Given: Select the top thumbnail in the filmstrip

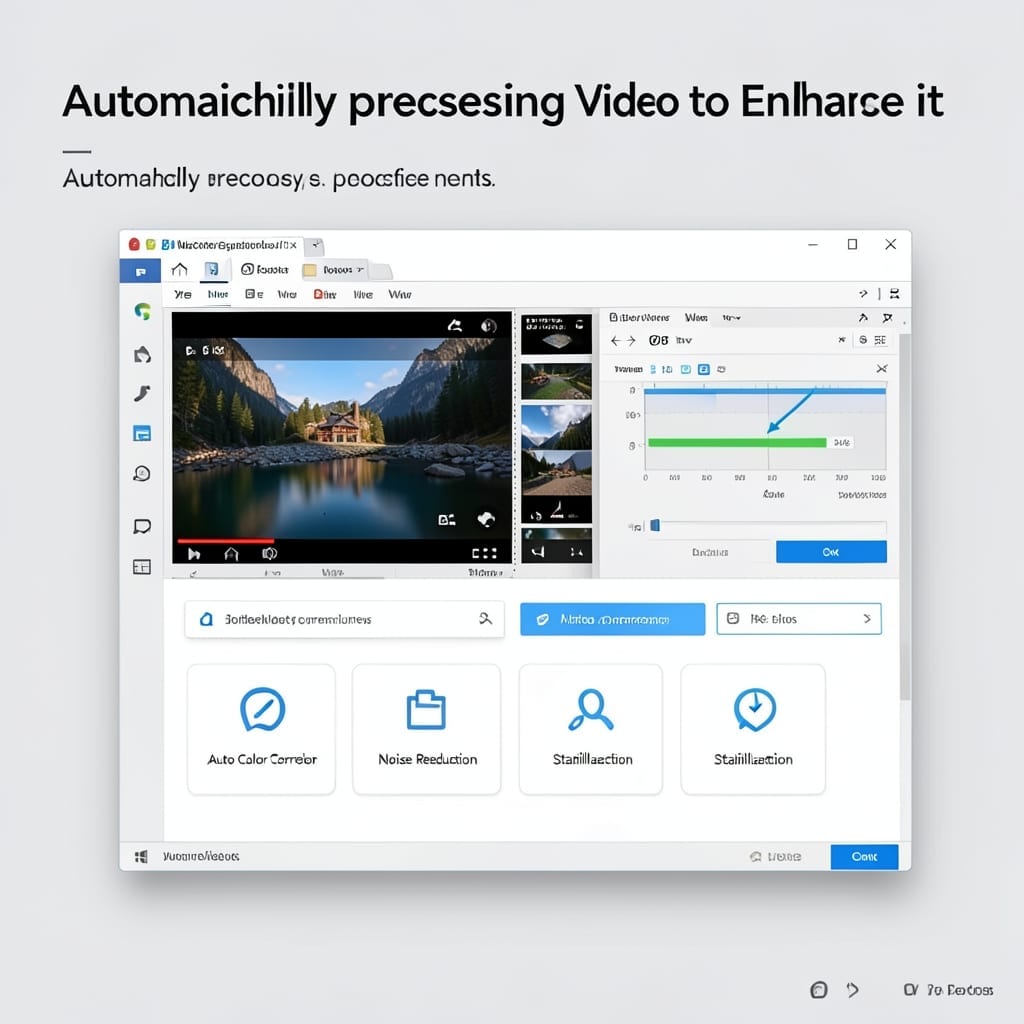Looking at the screenshot, I should click(x=556, y=334).
